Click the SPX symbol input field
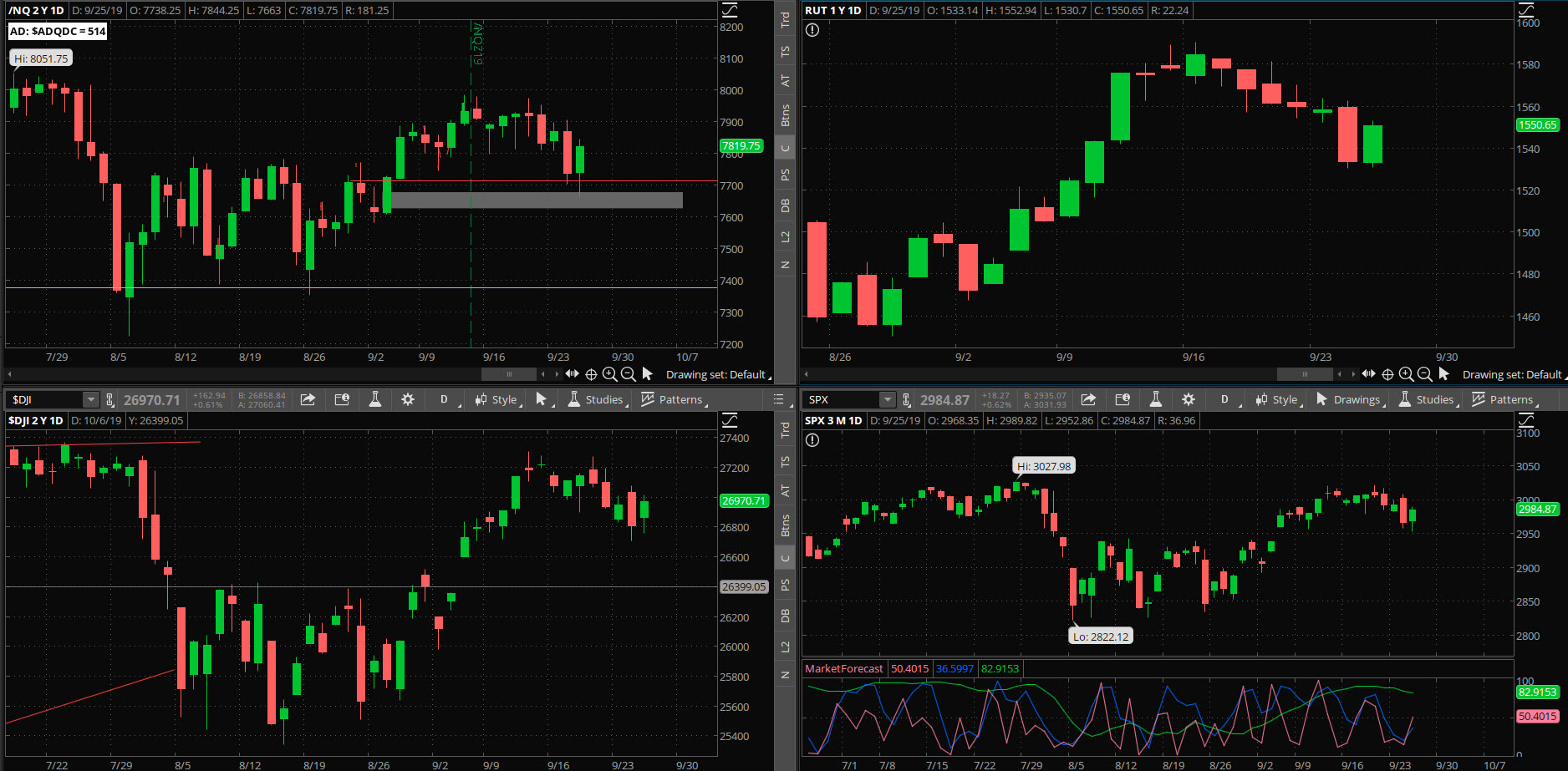 coord(843,400)
